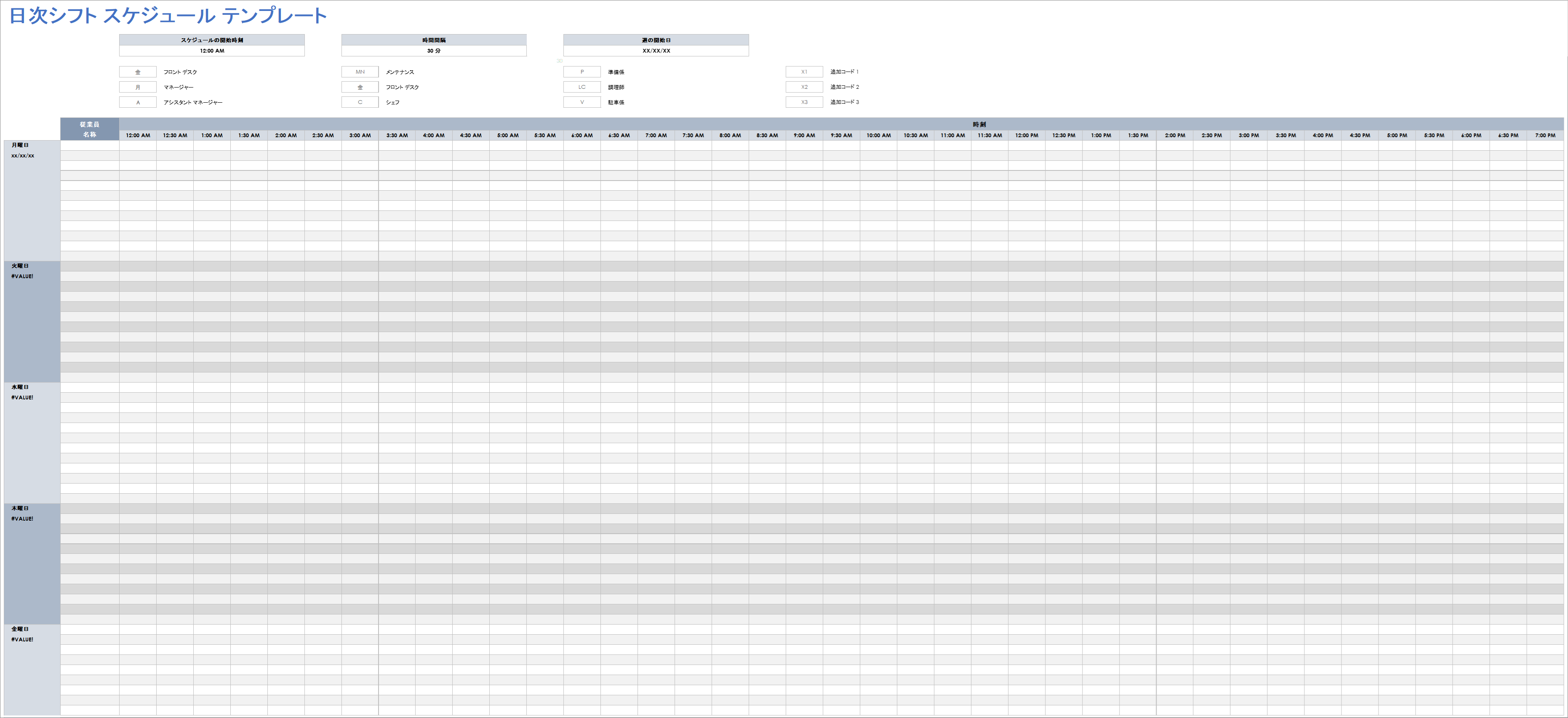Edit the 30 分 interval value

[x=434, y=51]
